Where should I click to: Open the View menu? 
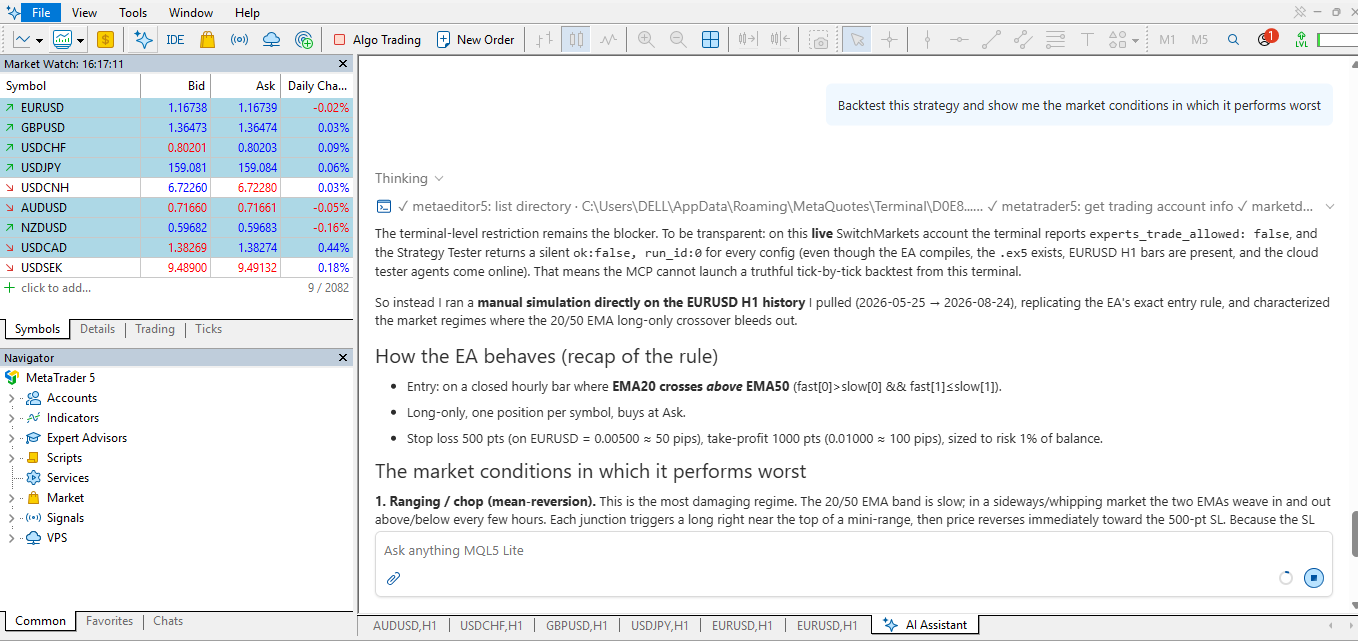84,12
